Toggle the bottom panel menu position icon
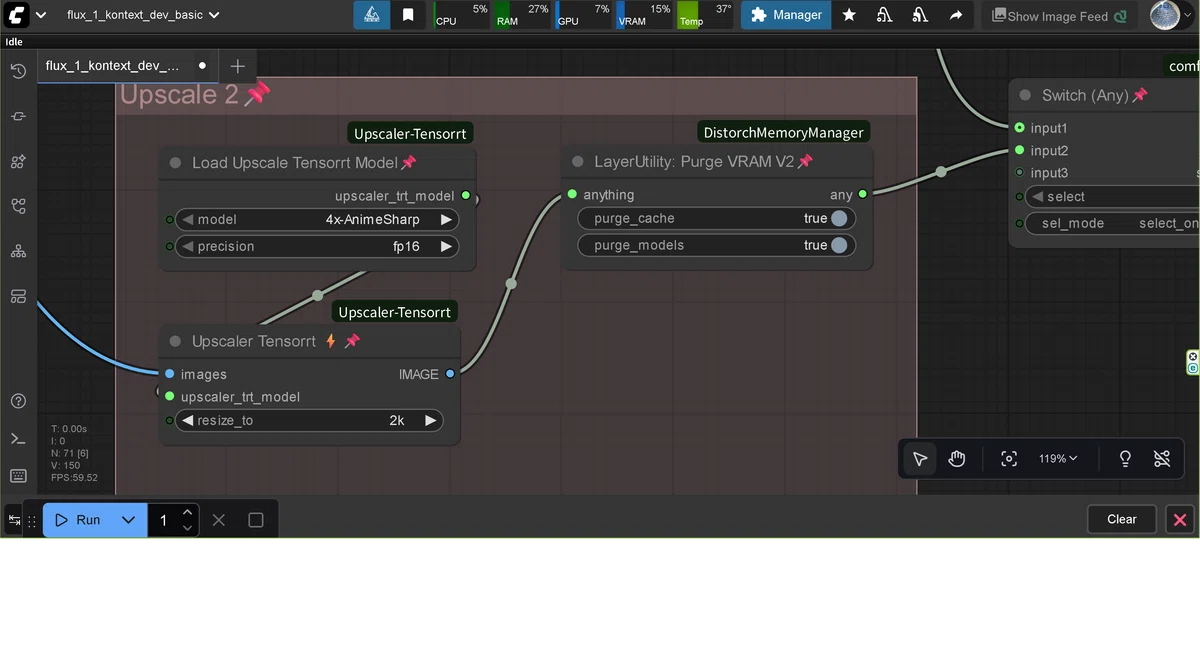Image resolution: width=1200 pixels, height=650 pixels. (x=14, y=520)
